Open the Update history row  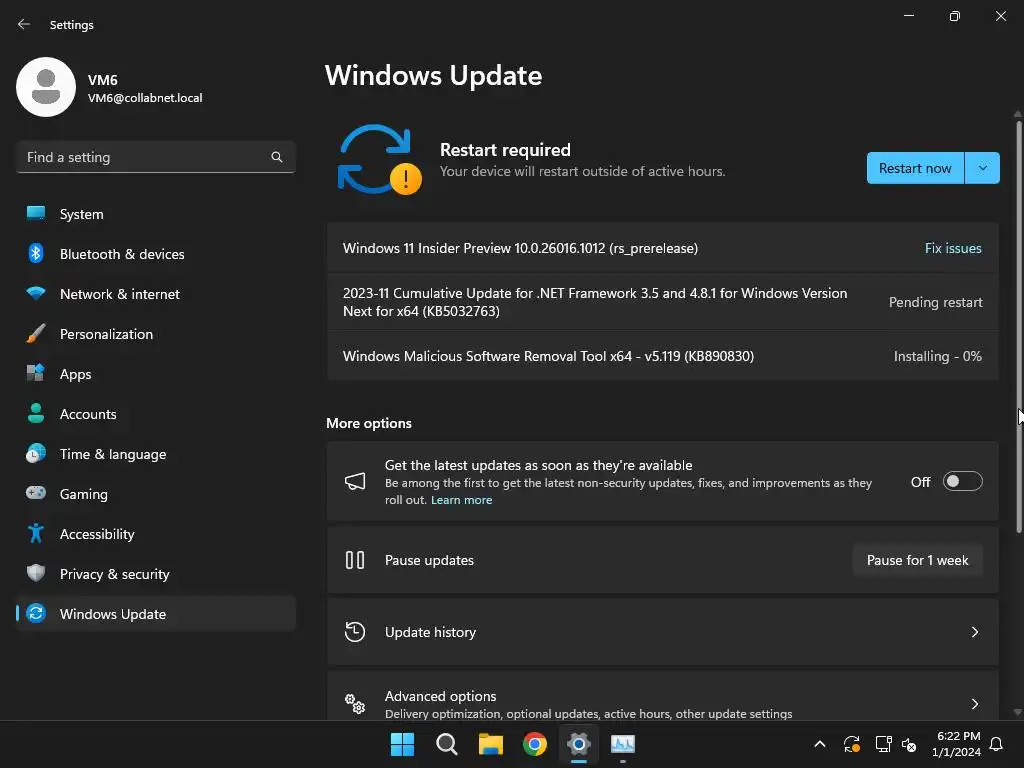click(x=663, y=632)
